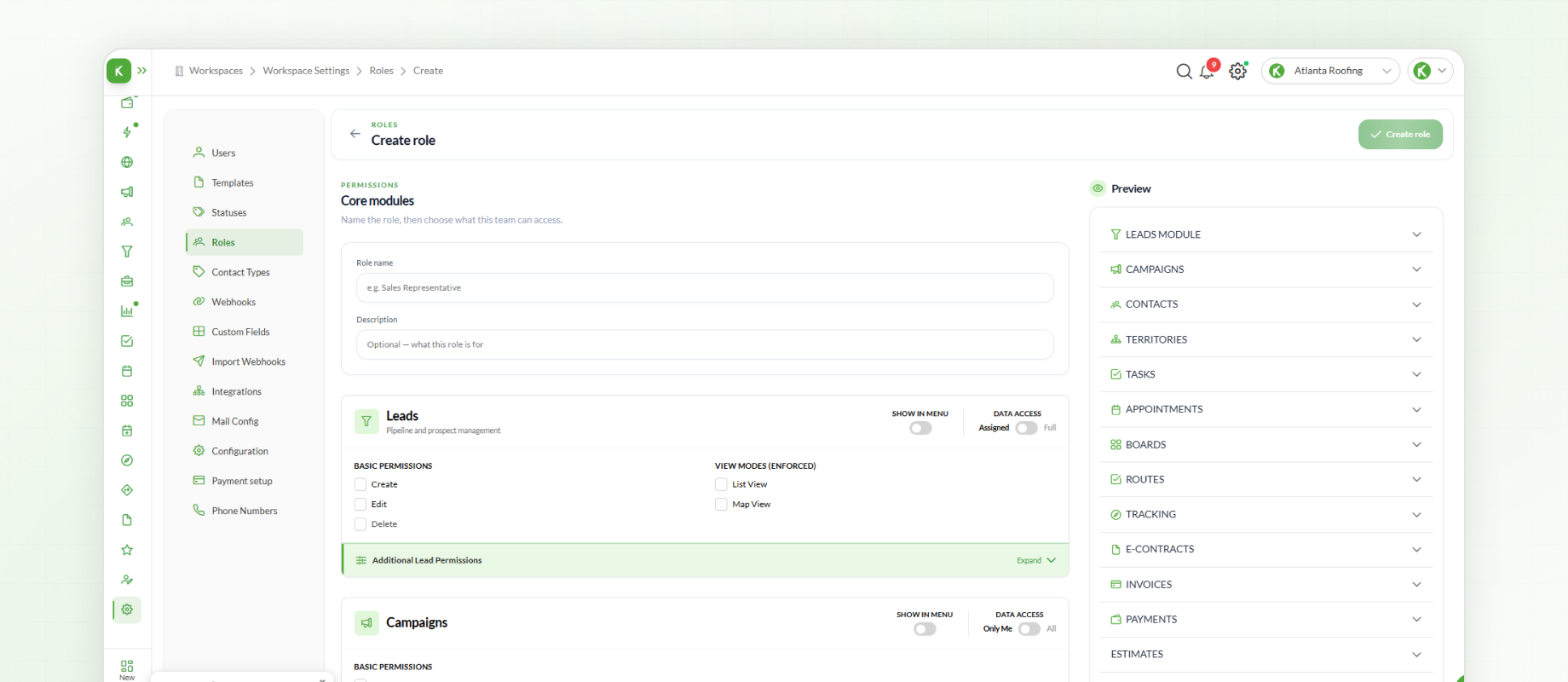The height and width of the screenshot is (682, 1568).
Task: Open the document icon in left rail
Action: click(x=127, y=520)
